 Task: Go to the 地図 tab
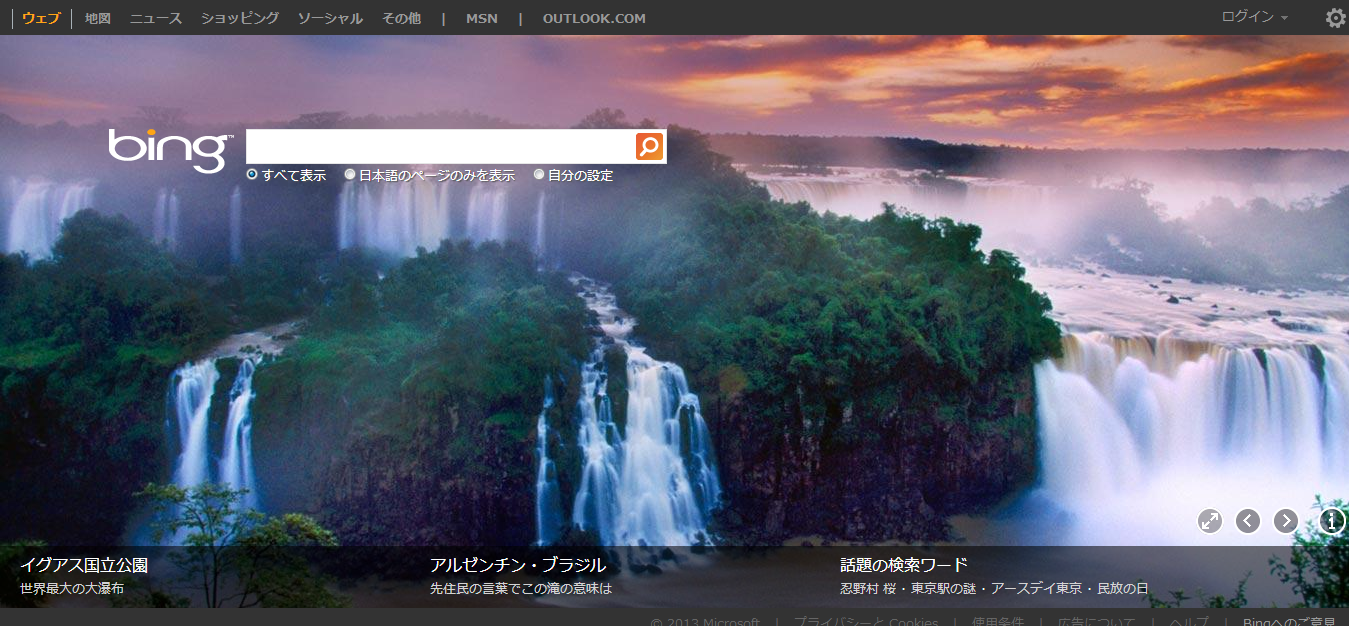pos(98,18)
